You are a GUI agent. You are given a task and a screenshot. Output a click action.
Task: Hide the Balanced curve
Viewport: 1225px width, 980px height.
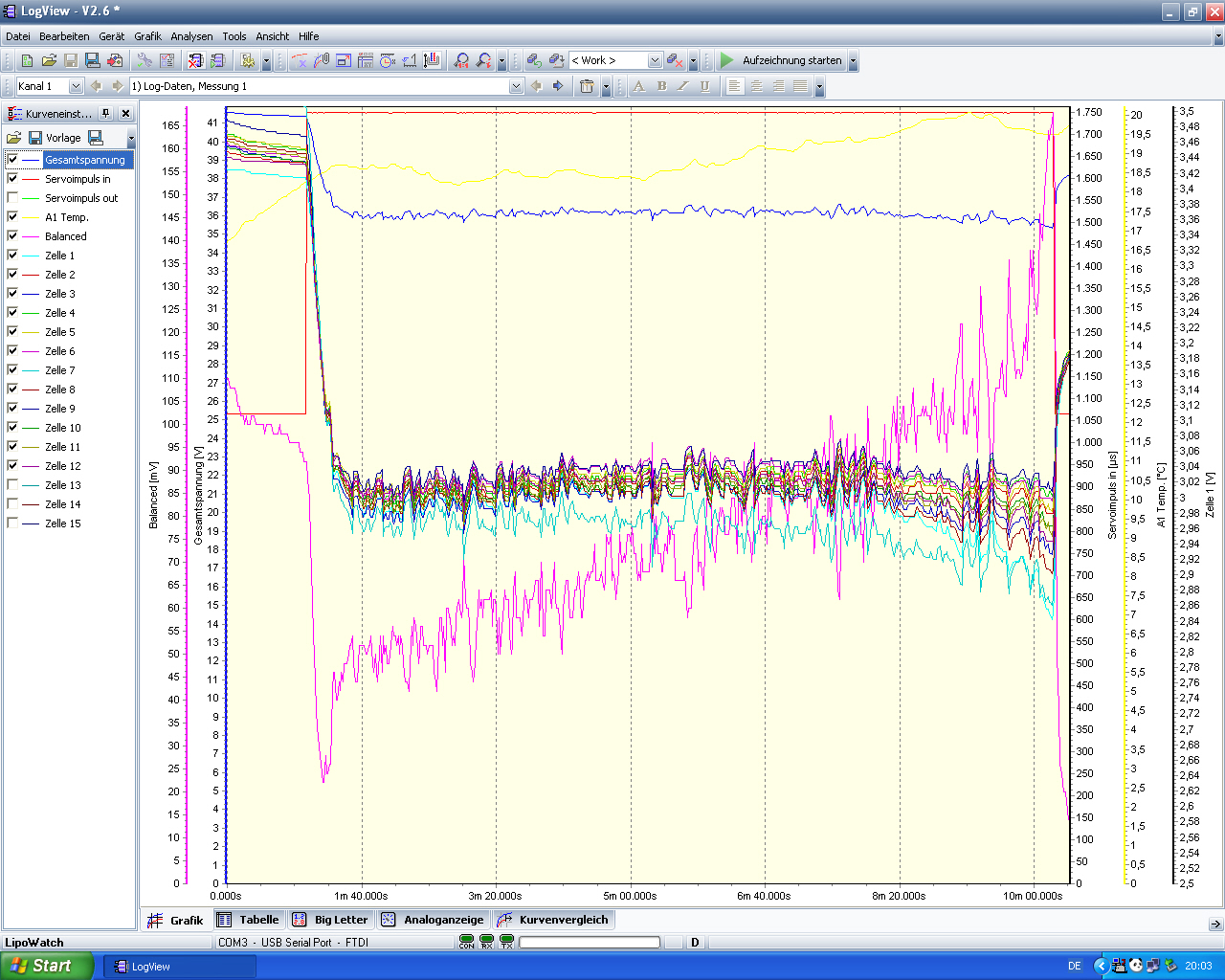coord(12,236)
